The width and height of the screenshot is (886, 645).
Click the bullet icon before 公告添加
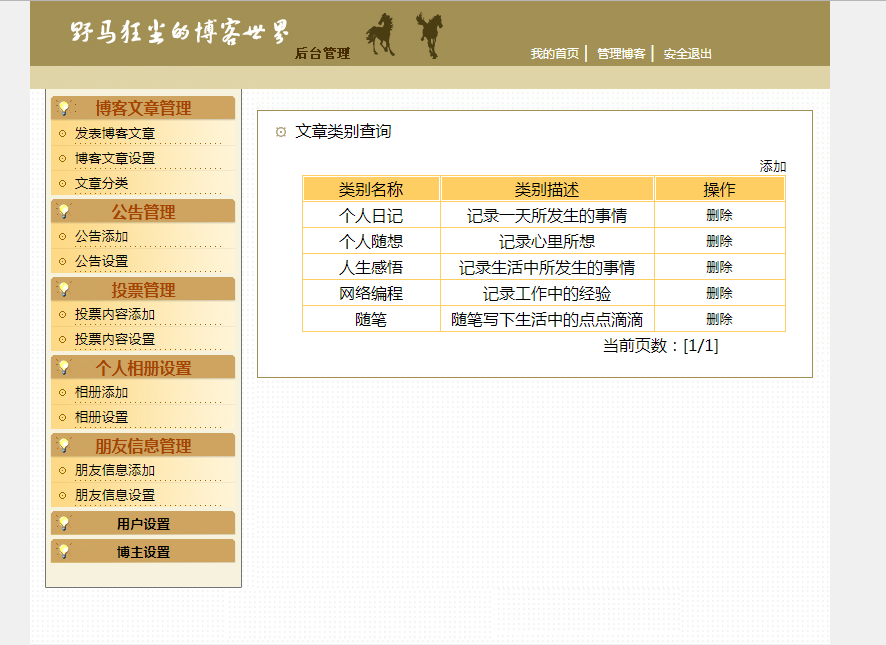tap(63, 237)
